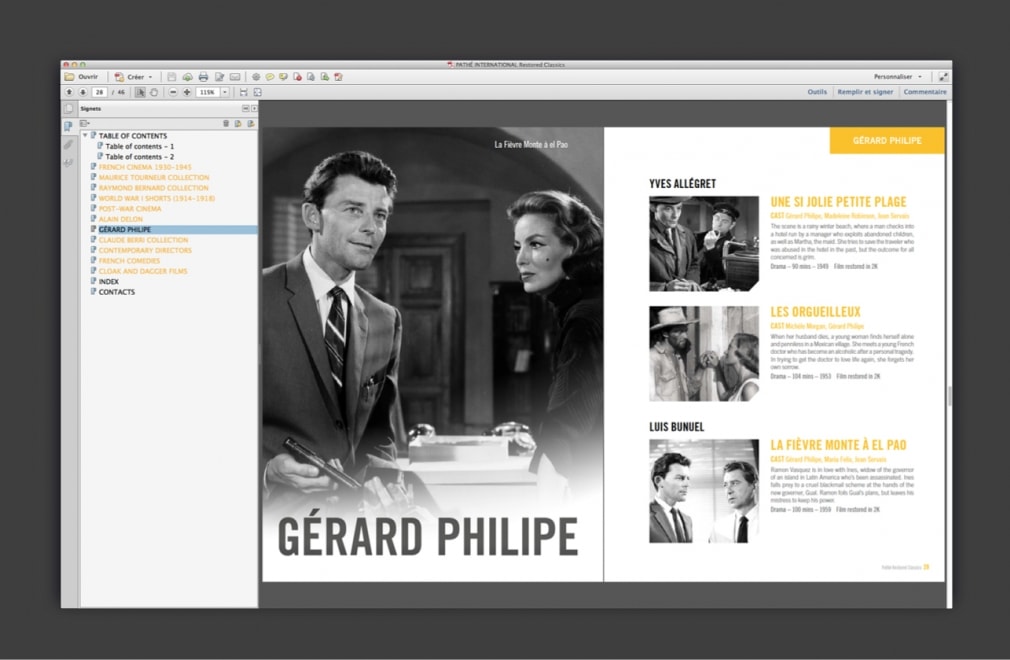Viewport: 1010px width, 660px height.
Task: Open the Commentaire panel
Action: click(x=925, y=91)
